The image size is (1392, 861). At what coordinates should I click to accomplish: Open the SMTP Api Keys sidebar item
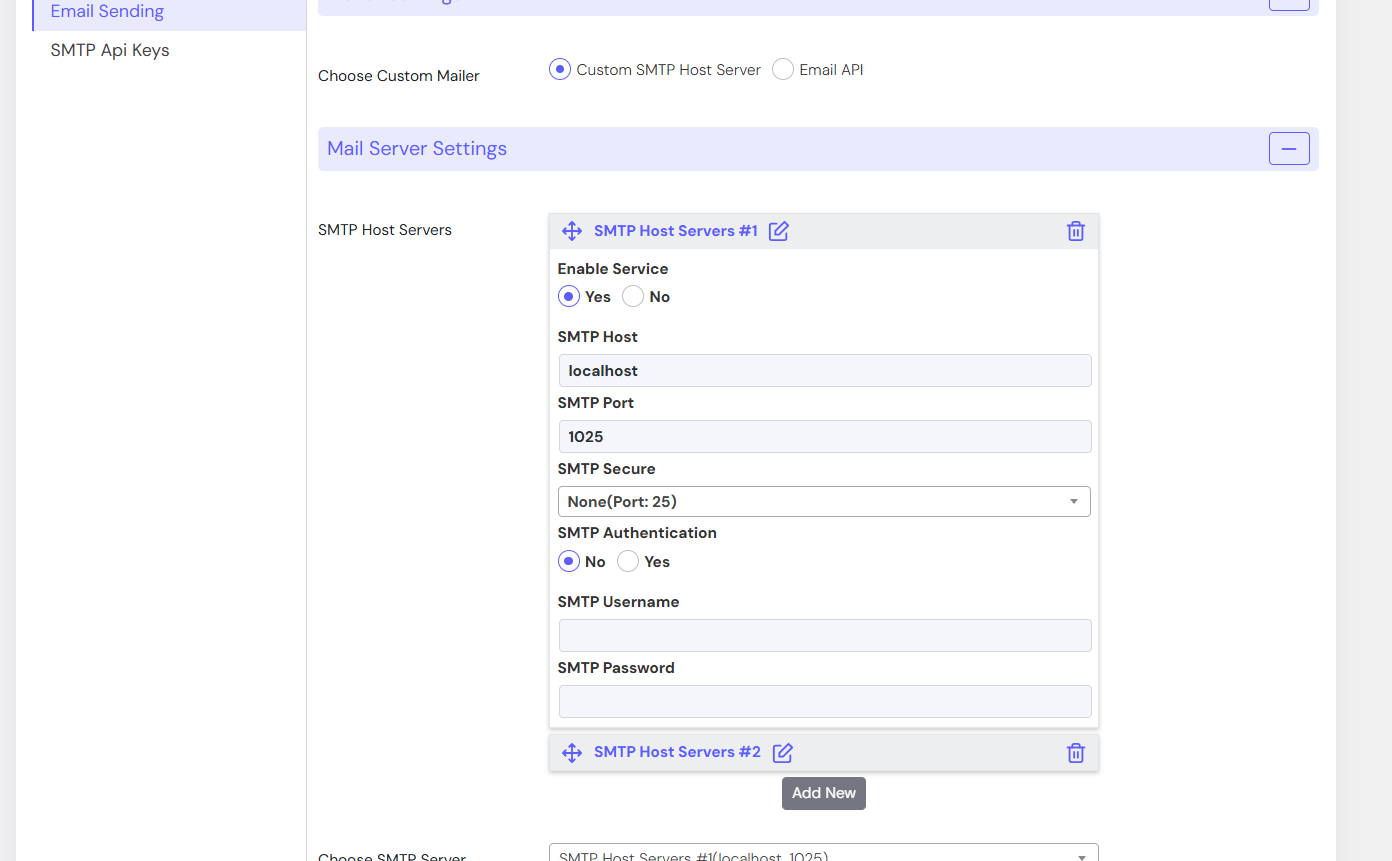point(110,50)
